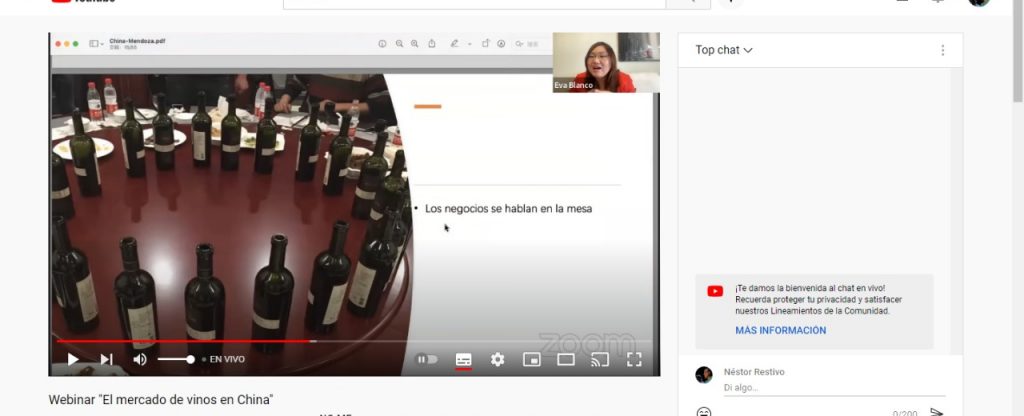Click the YouTube logo

[x=83, y=1]
